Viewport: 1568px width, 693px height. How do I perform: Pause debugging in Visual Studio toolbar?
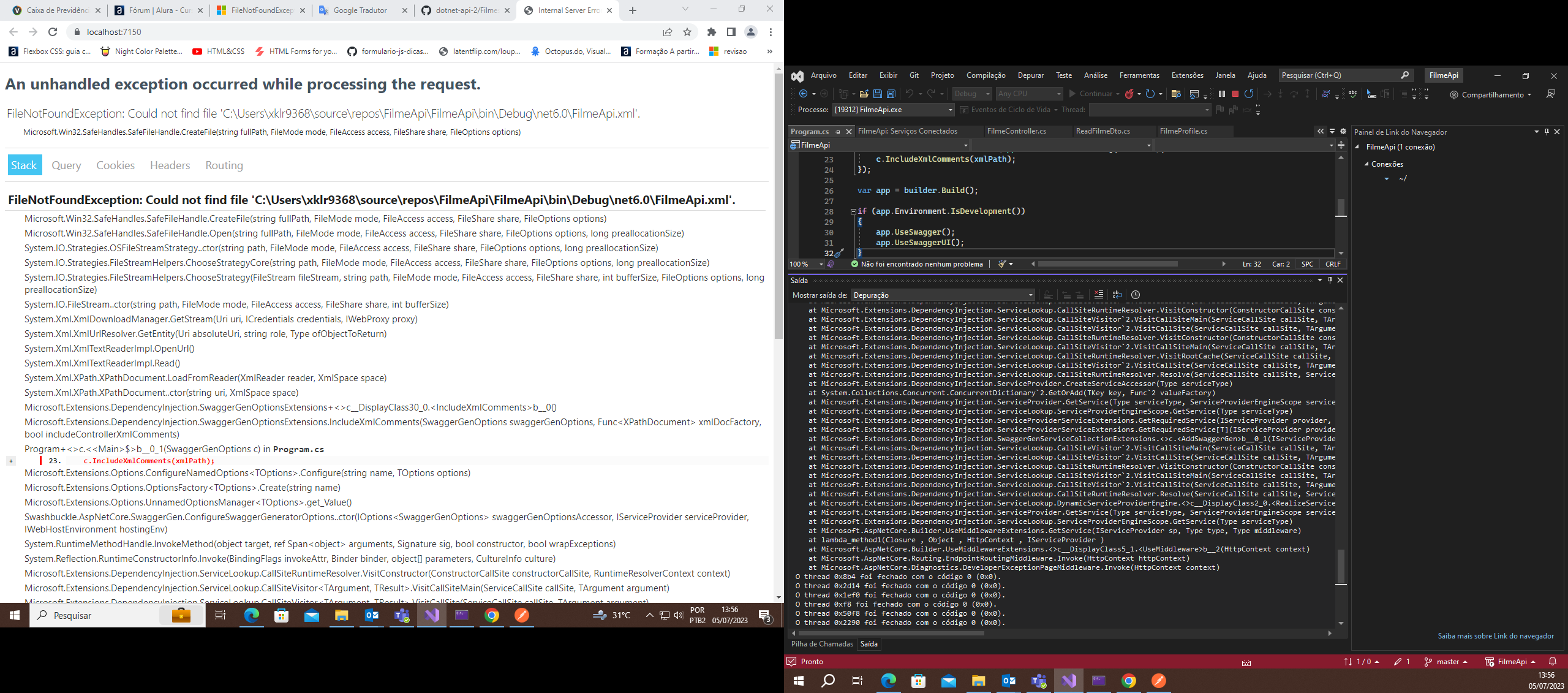click(1221, 94)
